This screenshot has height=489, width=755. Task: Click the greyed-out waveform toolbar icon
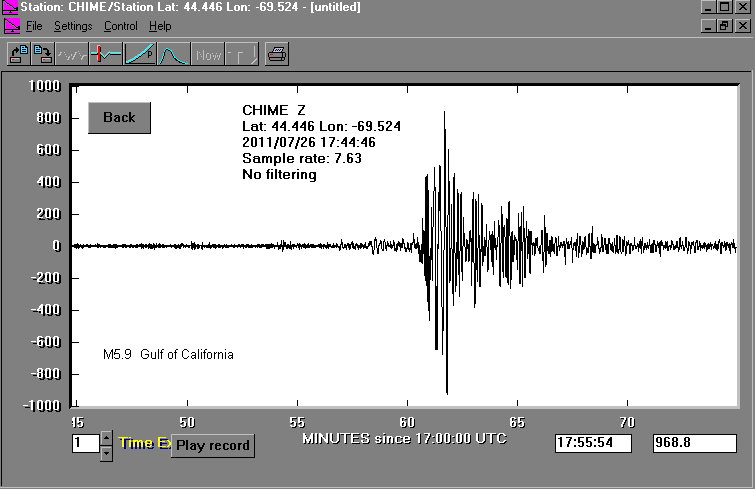tap(72, 55)
